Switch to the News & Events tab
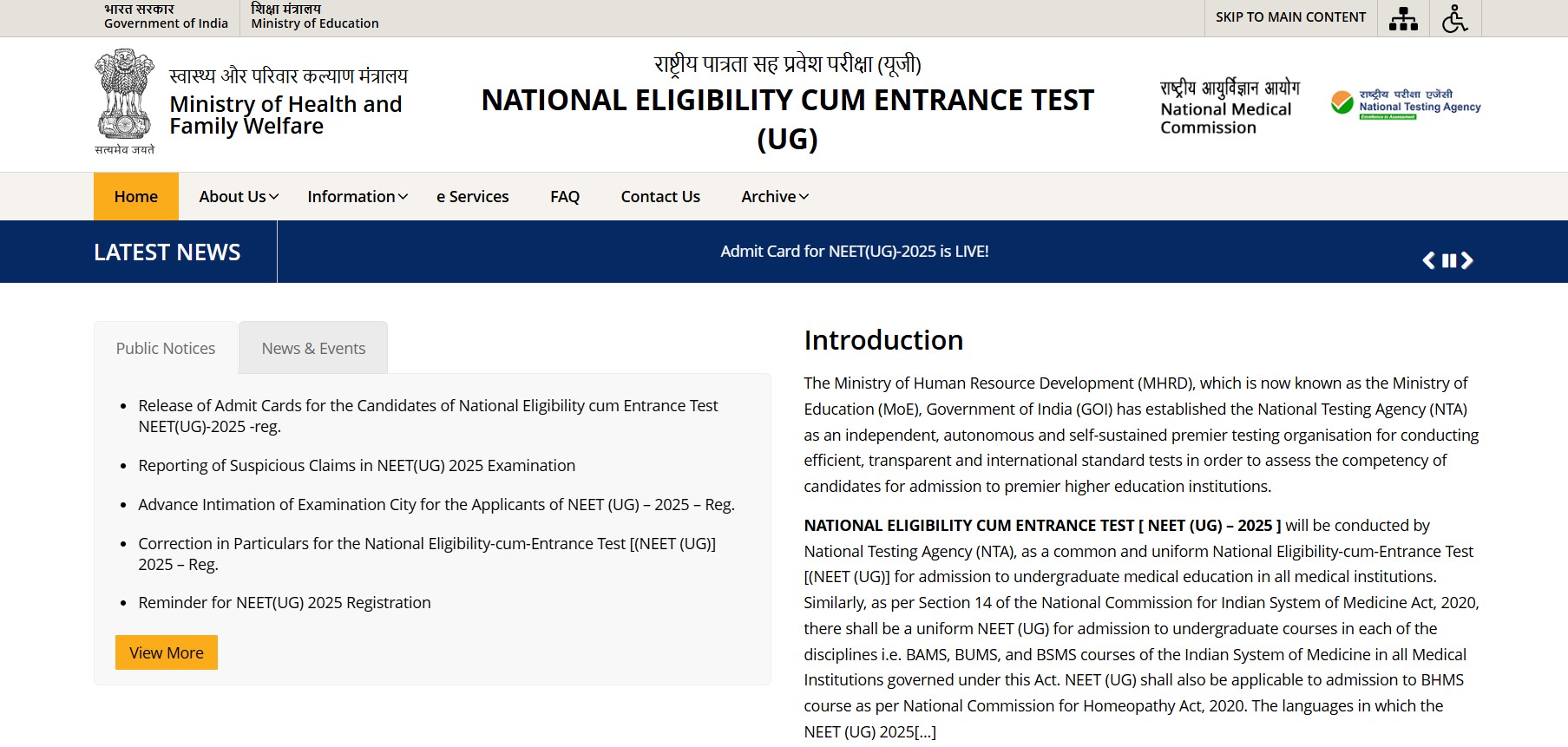Viewport: 1568px width, 747px height. 313,348
